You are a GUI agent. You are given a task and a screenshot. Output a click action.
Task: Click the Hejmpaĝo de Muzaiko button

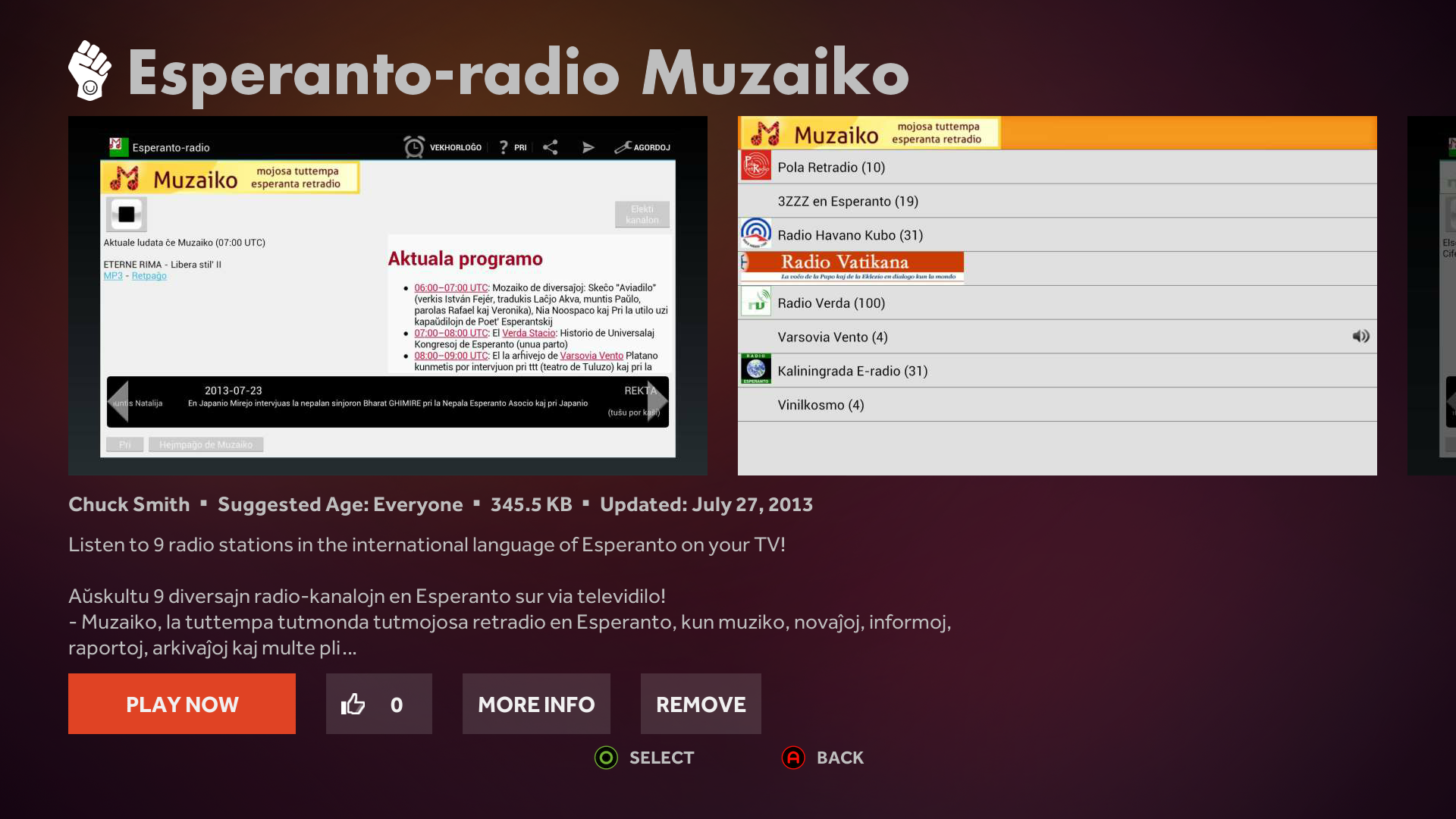click(206, 444)
